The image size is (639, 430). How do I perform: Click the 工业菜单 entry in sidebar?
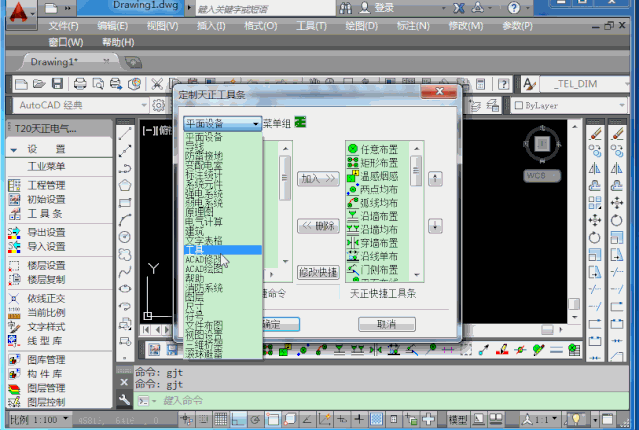(46, 166)
